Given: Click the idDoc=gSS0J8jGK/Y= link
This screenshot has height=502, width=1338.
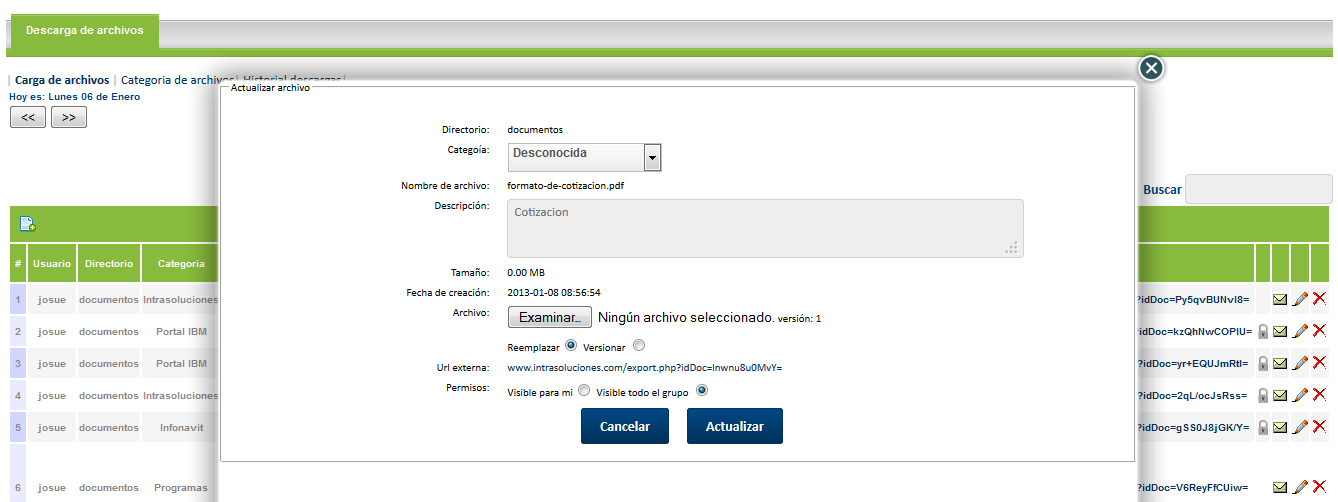Looking at the screenshot, I should [x=1193, y=427].
